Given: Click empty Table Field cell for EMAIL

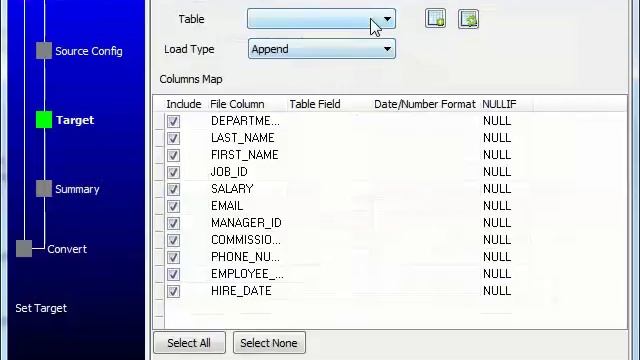Looking at the screenshot, I should [329, 206].
